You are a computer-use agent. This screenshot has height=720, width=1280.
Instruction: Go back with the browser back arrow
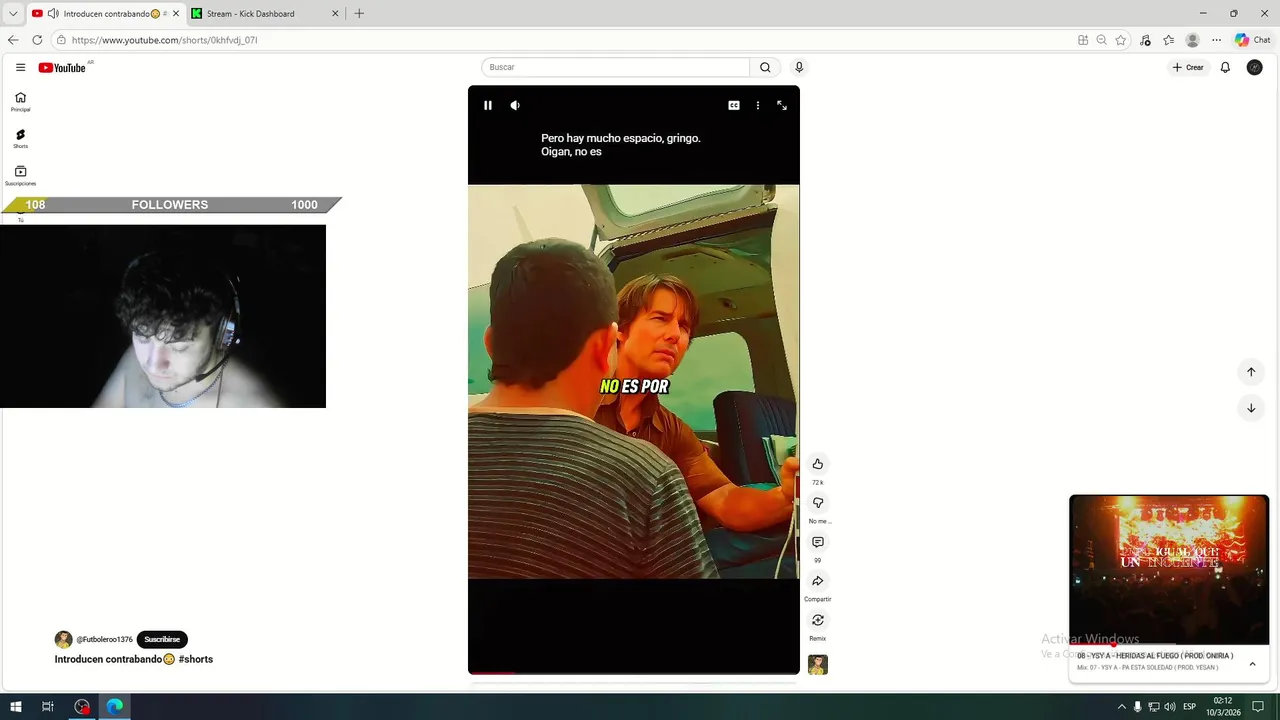[x=13, y=40]
